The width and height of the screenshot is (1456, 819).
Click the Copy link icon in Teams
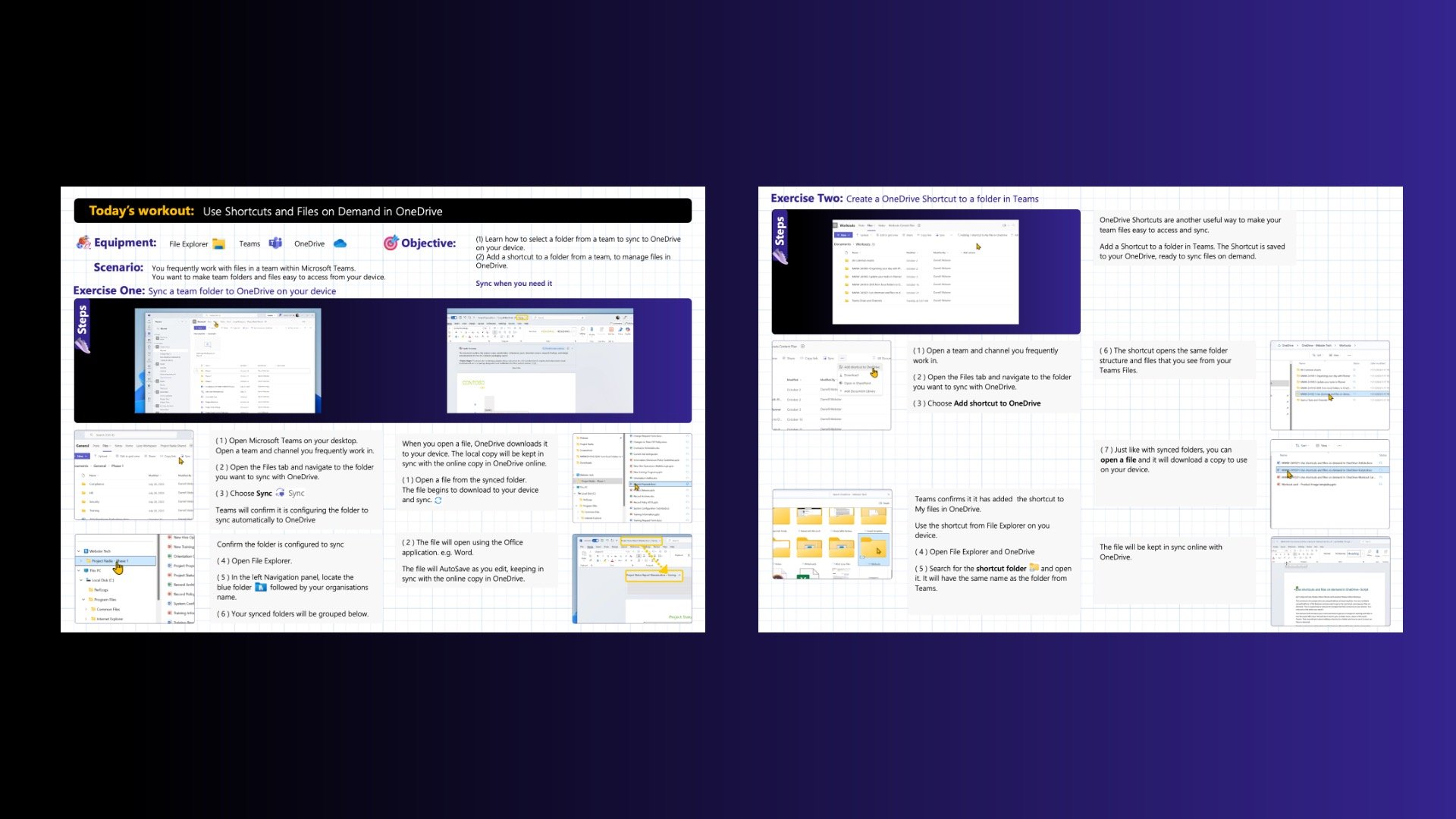pos(163,457)
